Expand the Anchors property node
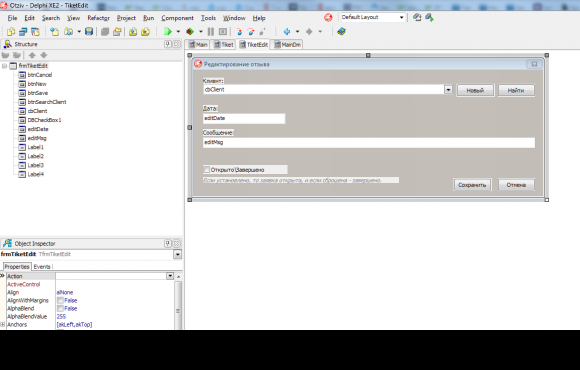This screenshot has width=580, height=370. click(3, 324)
